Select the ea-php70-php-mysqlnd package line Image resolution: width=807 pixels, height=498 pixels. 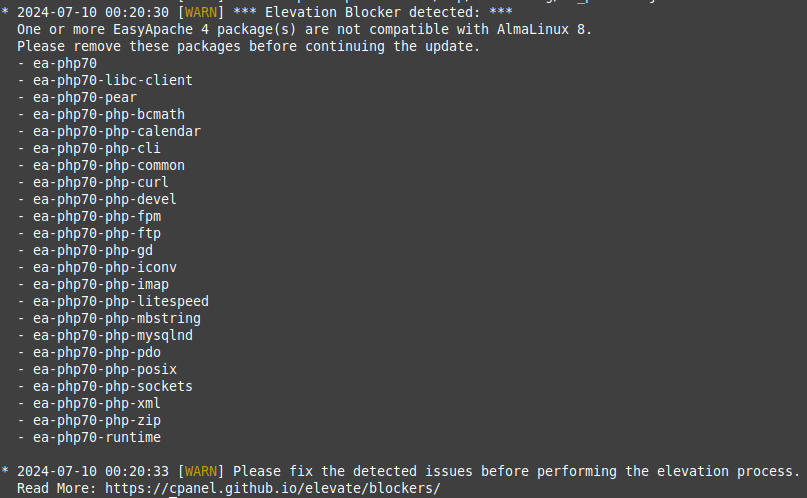click(112, 335)
